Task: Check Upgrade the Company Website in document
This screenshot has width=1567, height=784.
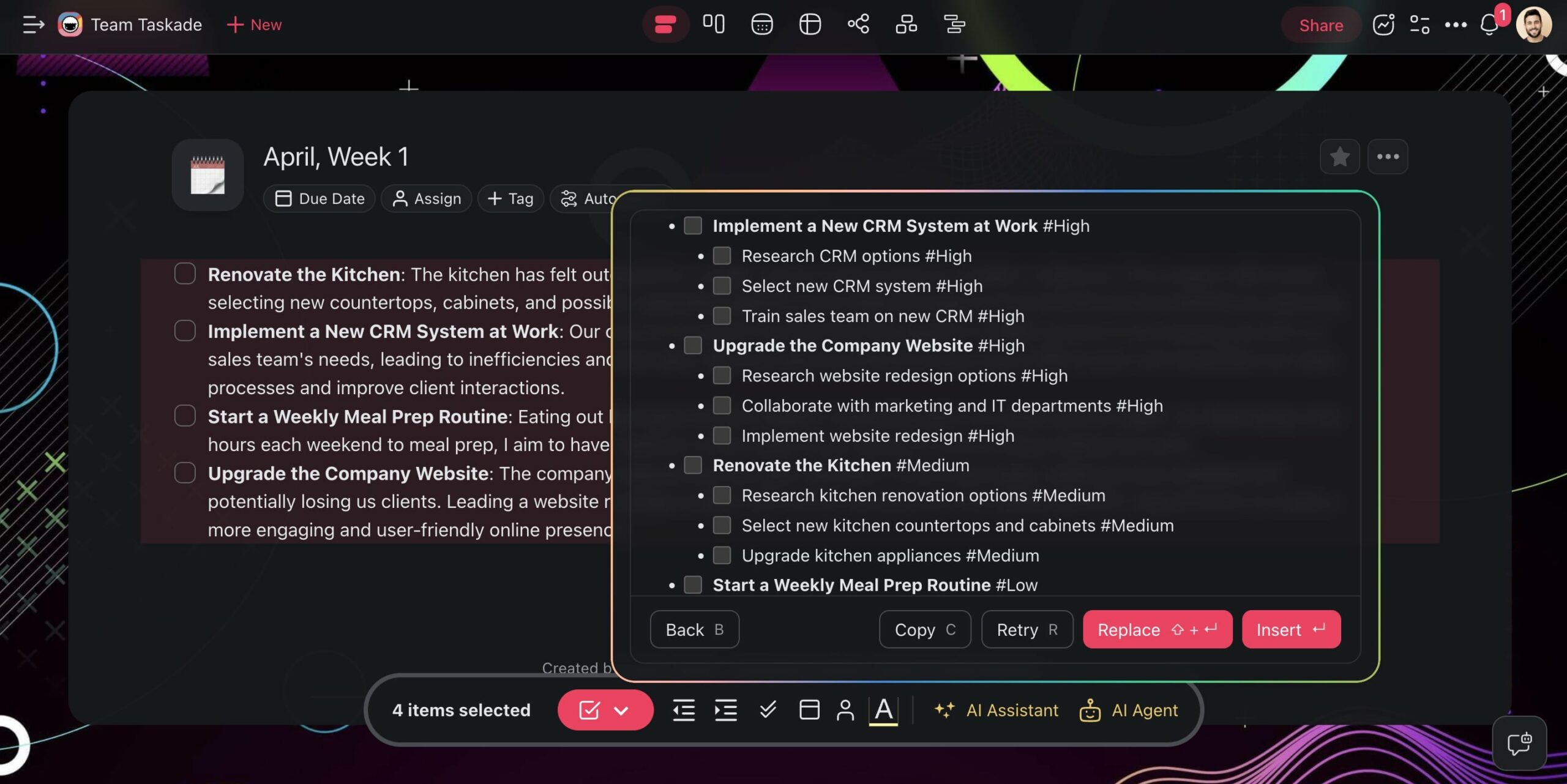Action: [x=185, y=472]
